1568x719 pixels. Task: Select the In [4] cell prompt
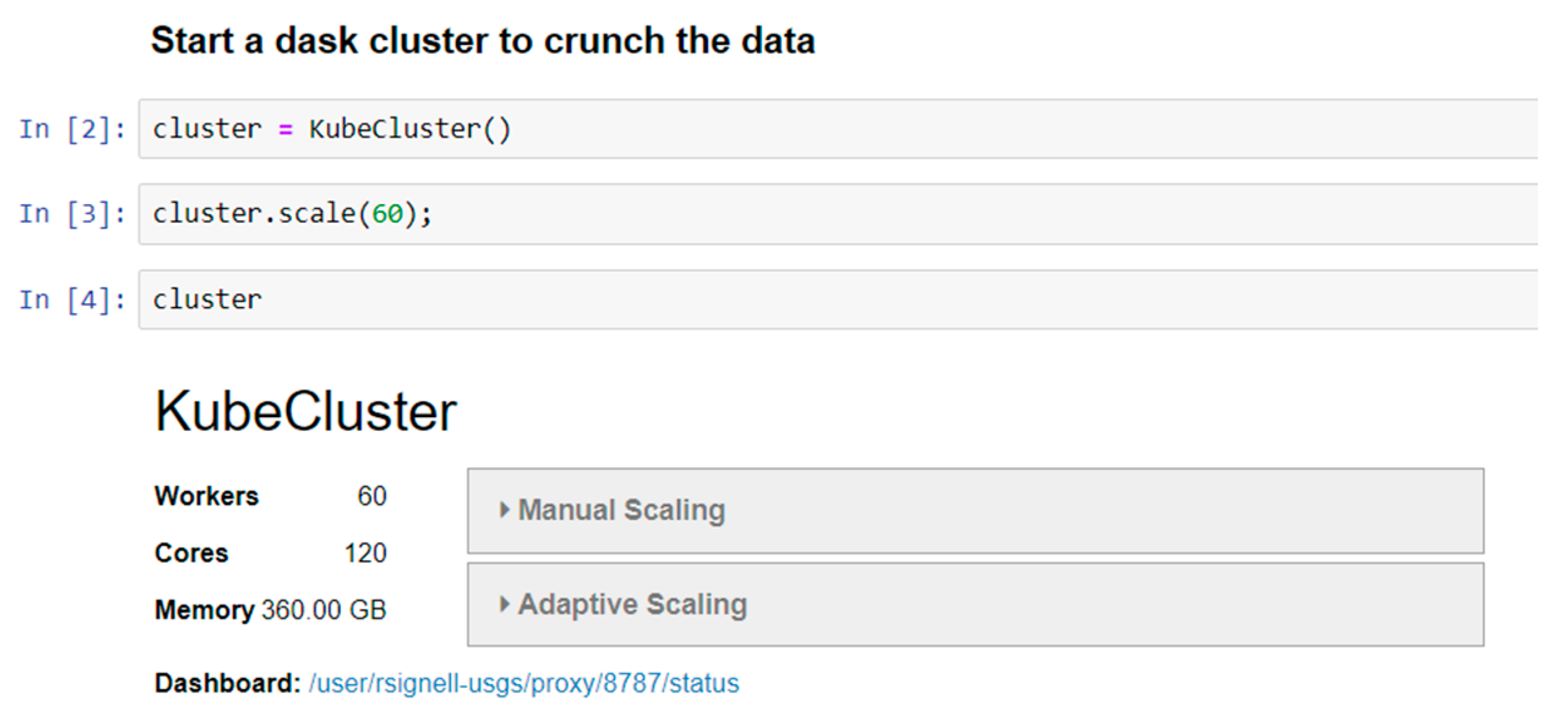pyautogui.click(x=73, y=300)
